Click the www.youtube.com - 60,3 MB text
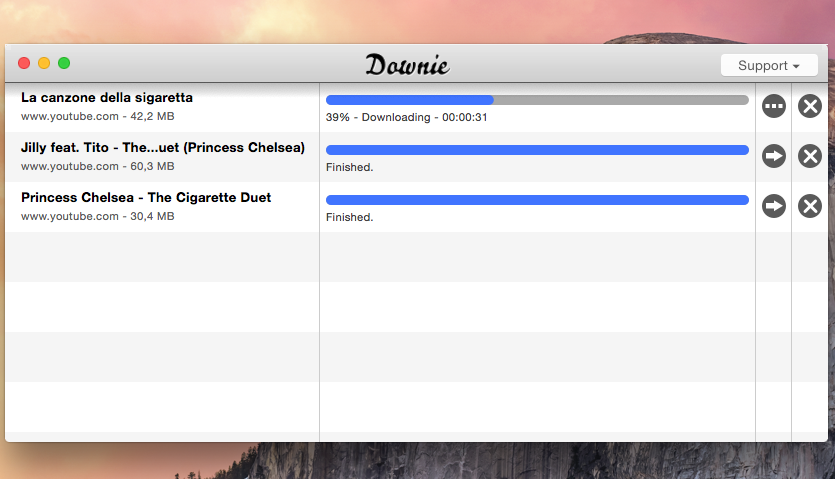The height and width of the screenshot is (479, 835). click(97, 166)
